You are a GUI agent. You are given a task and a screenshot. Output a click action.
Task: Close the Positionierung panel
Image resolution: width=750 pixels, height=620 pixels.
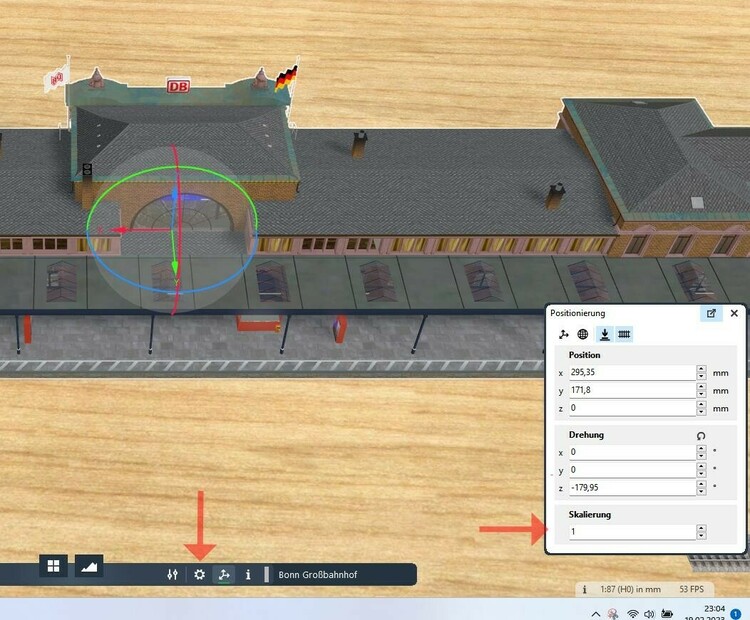(x=734, y=313)
